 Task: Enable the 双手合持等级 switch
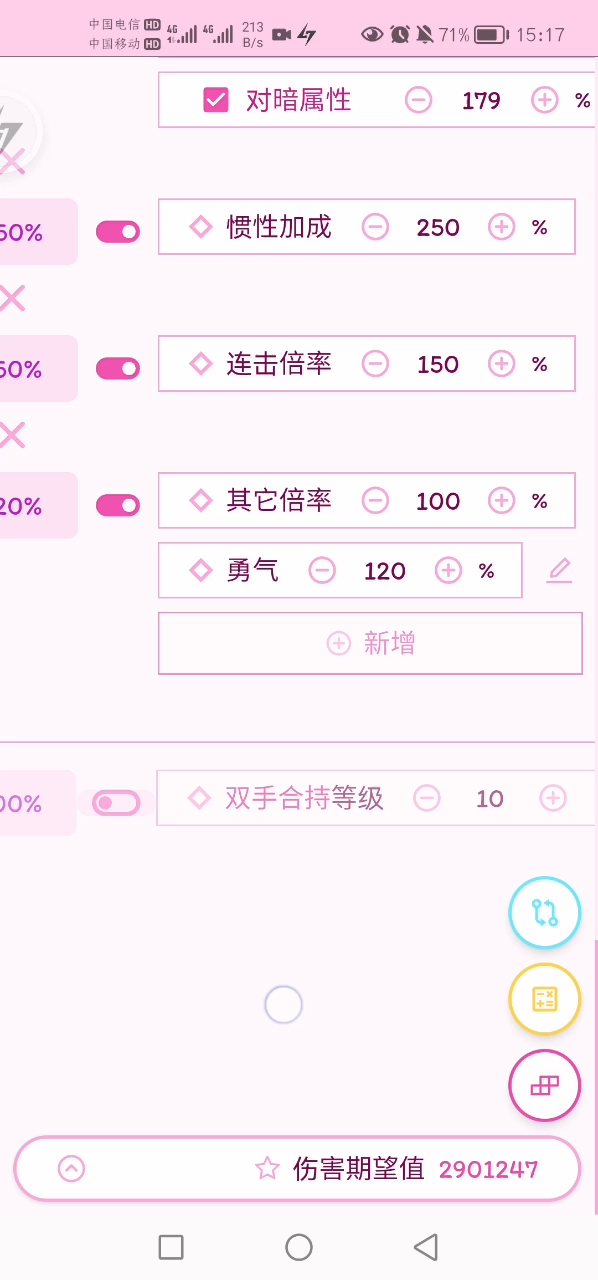click(x=116, y=803)
